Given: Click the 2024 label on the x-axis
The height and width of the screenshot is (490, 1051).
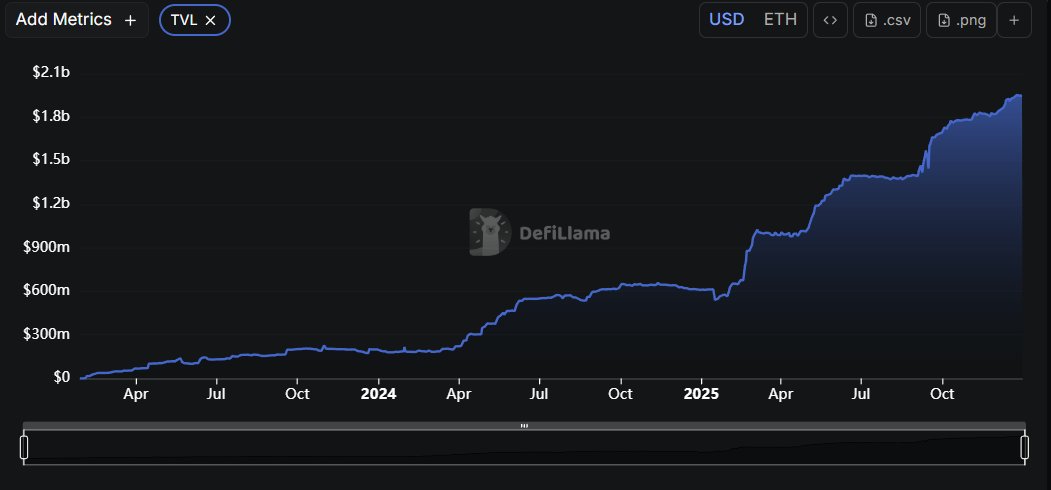Looking at the screenshot, I should pyautogui.click(x=379, y=394).
